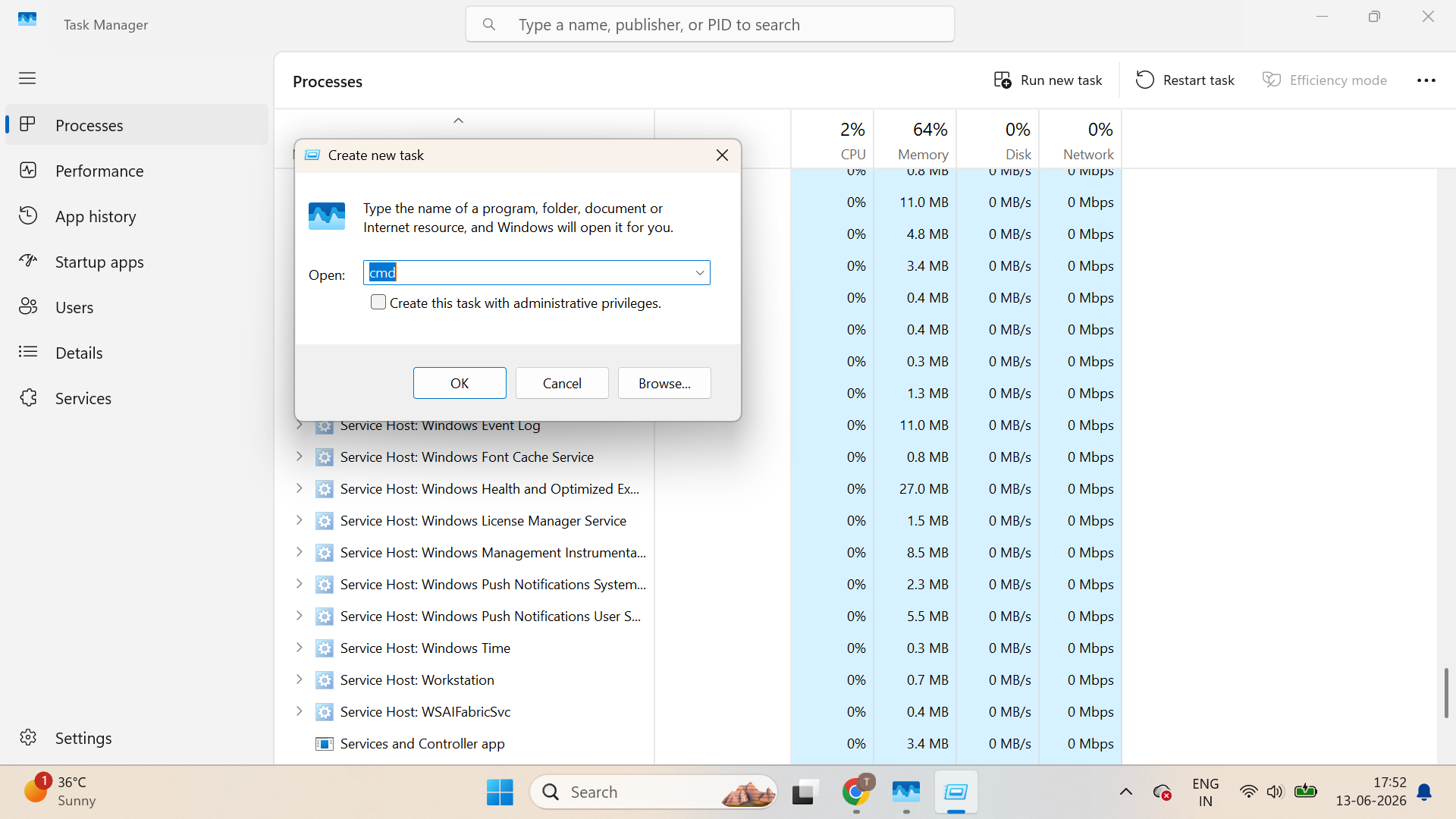Image resolution: width=1456 pixels, height=819 pixels.
Task: Click OK in Create new task dialog
Action: (460, 383)
